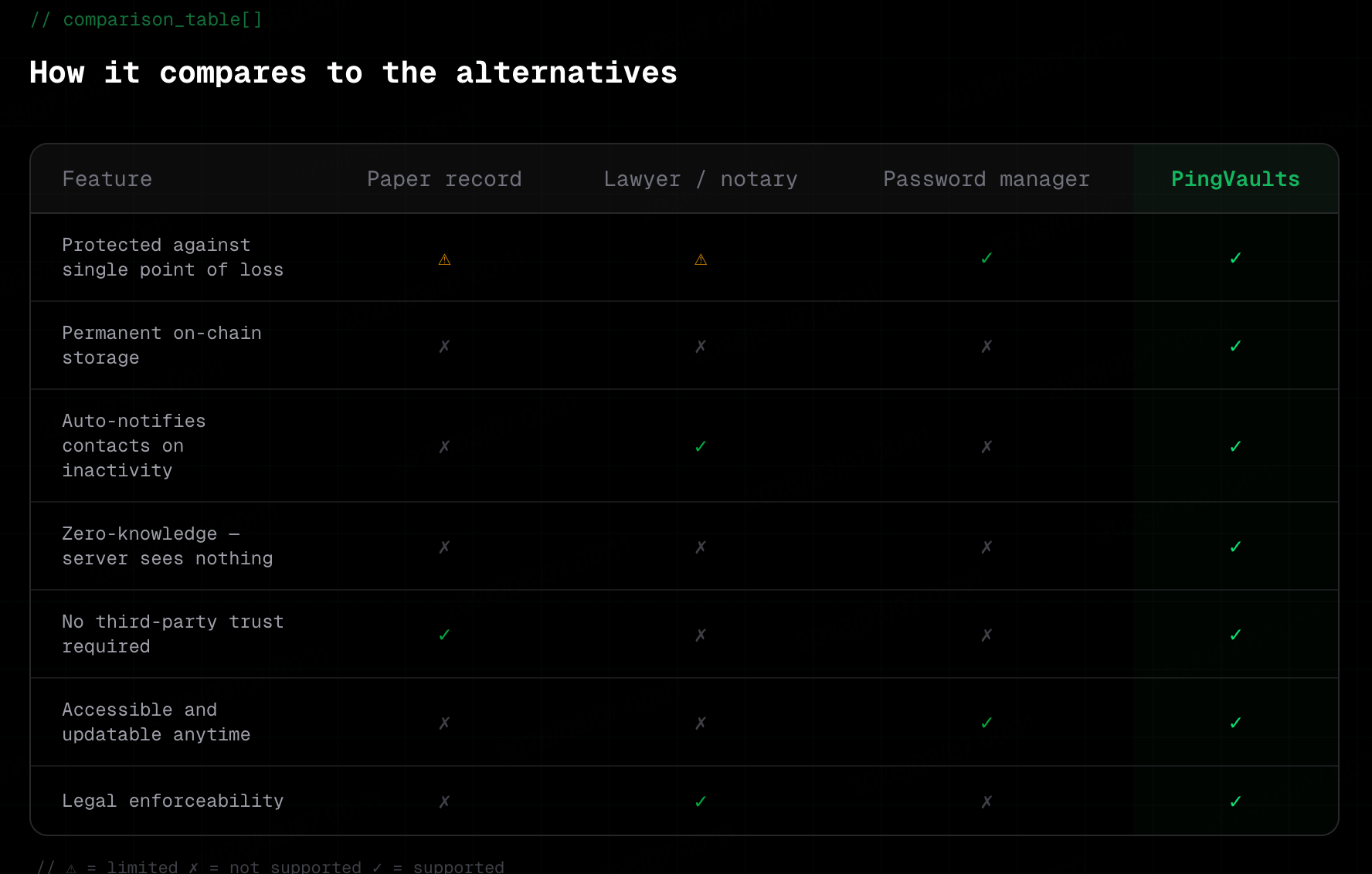1372x874 pixels.
Task: Select the Zero-knowledge server sees nothing row label
Action: (167, 546)
